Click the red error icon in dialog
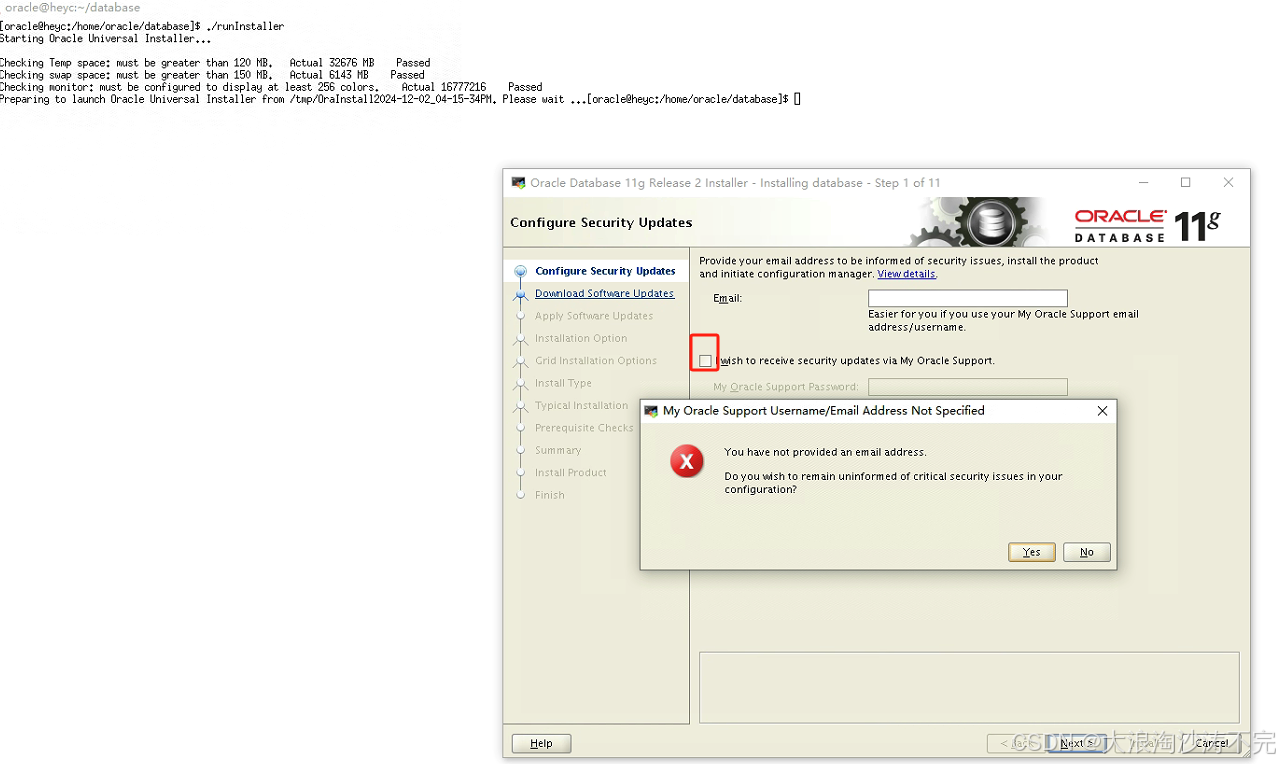Viewport: 1280px width, 764px height. [x=686, y=461]
